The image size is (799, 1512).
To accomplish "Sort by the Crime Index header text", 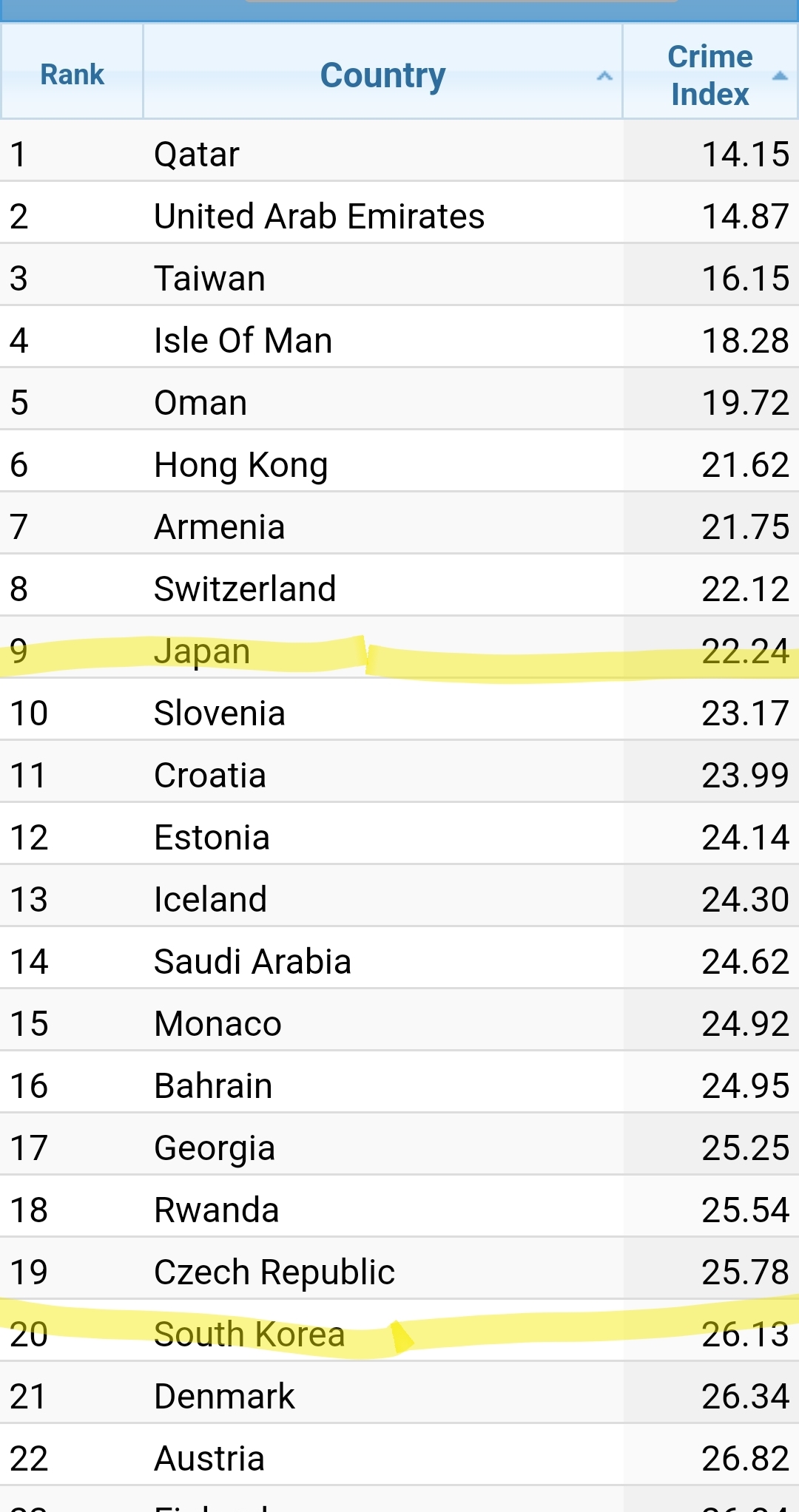I will click(x=710, y=75).
